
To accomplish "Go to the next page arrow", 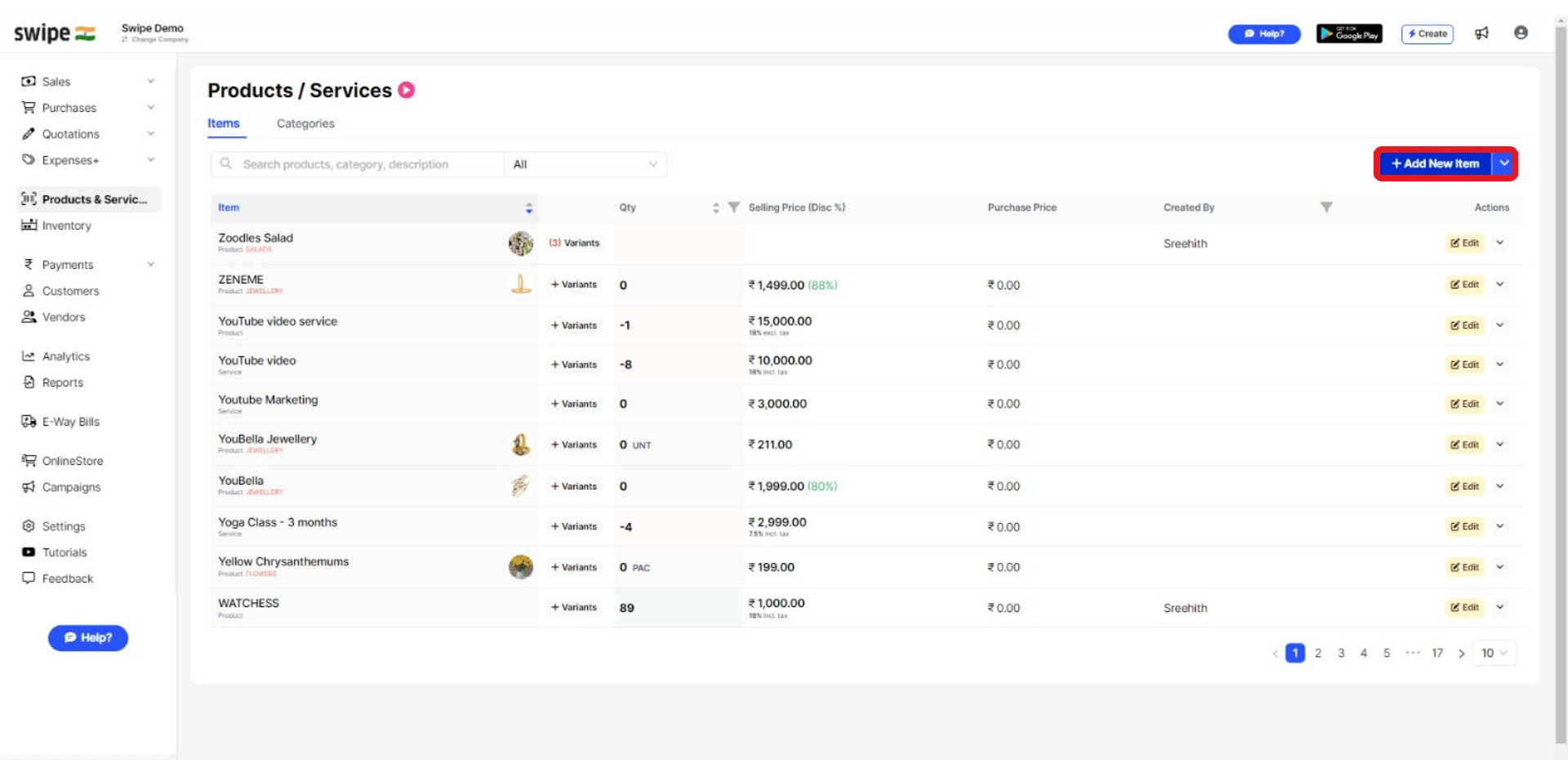I will 1461,653.
